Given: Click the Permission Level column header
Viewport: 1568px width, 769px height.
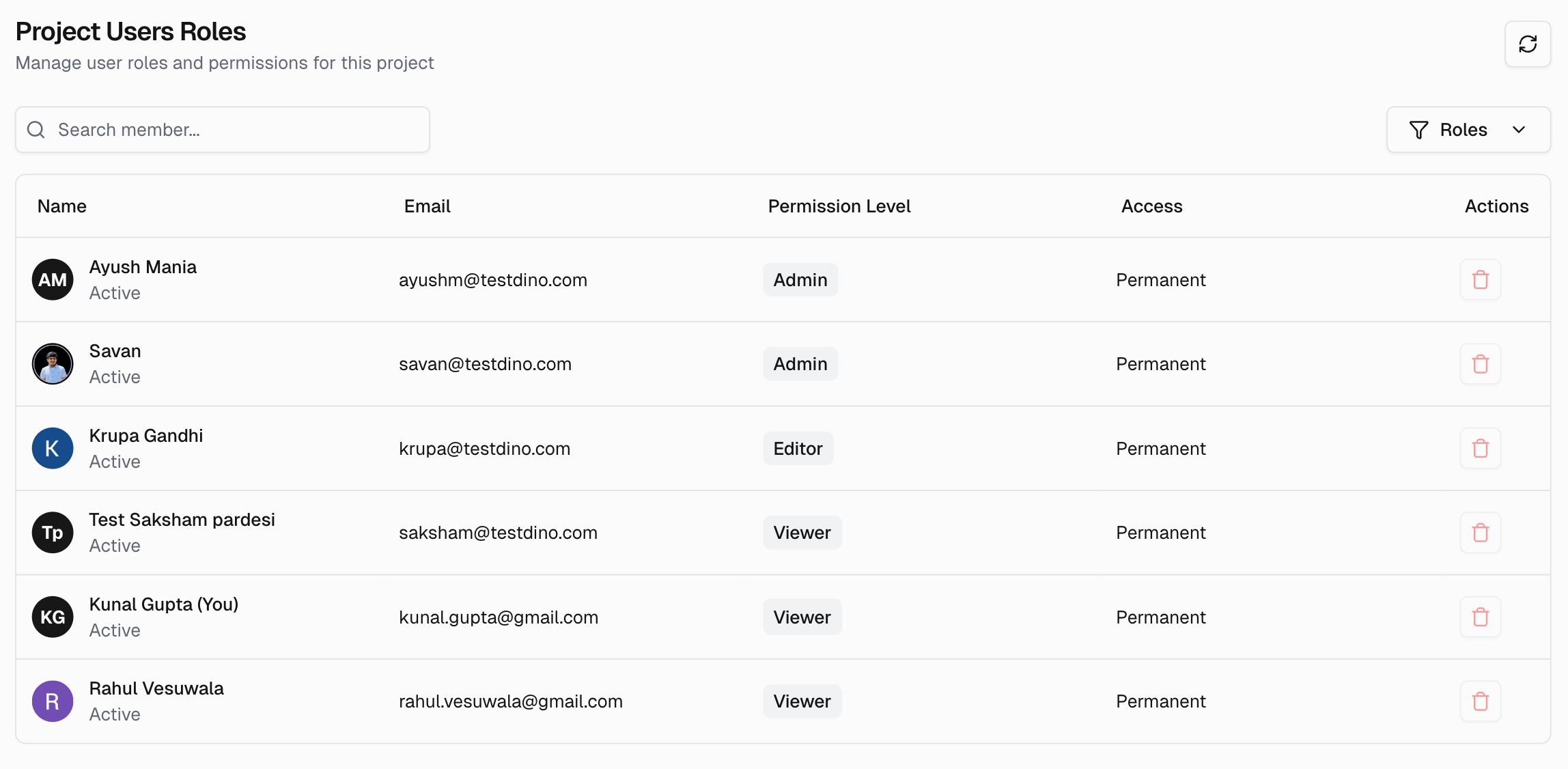Looking at the screenshot, I should (x=839, y=206).
